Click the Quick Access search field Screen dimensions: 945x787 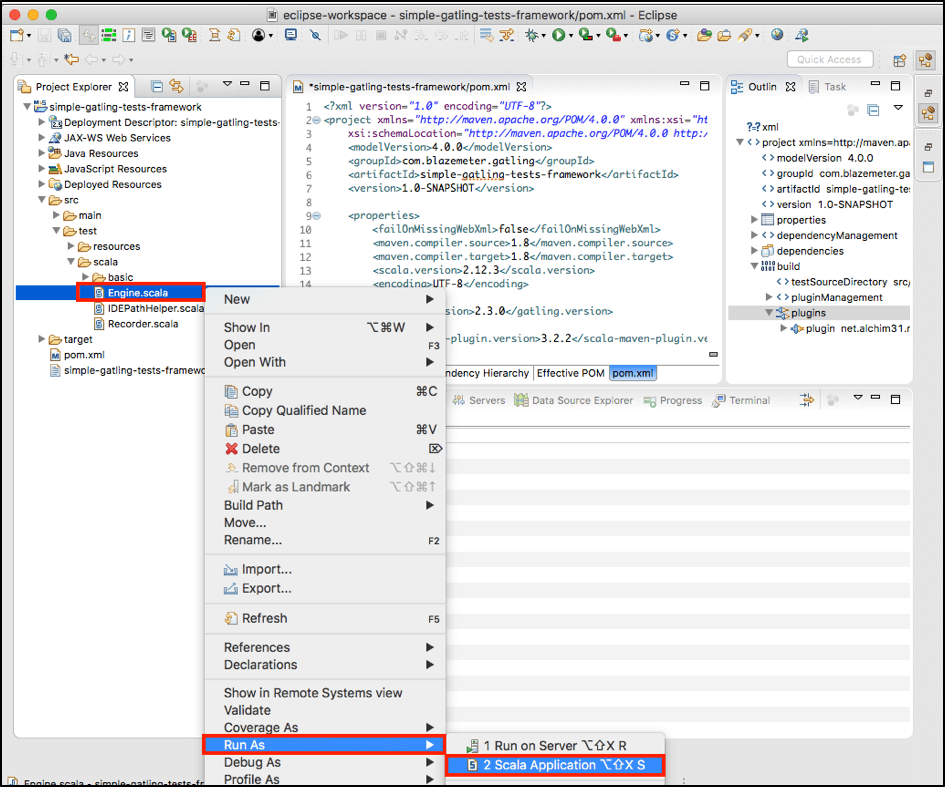click(830, 60)
